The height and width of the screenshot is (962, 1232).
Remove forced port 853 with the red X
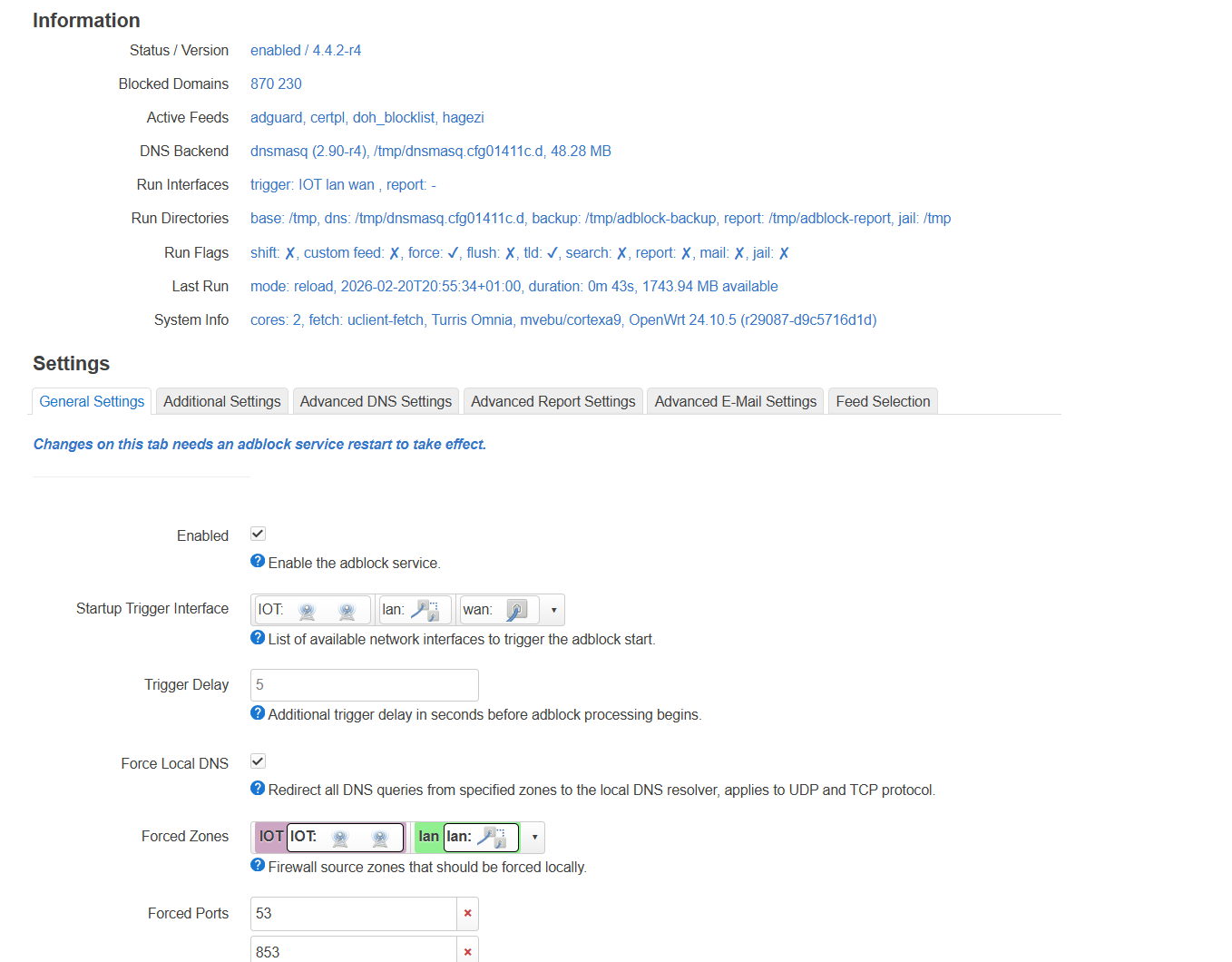point(467,952)
